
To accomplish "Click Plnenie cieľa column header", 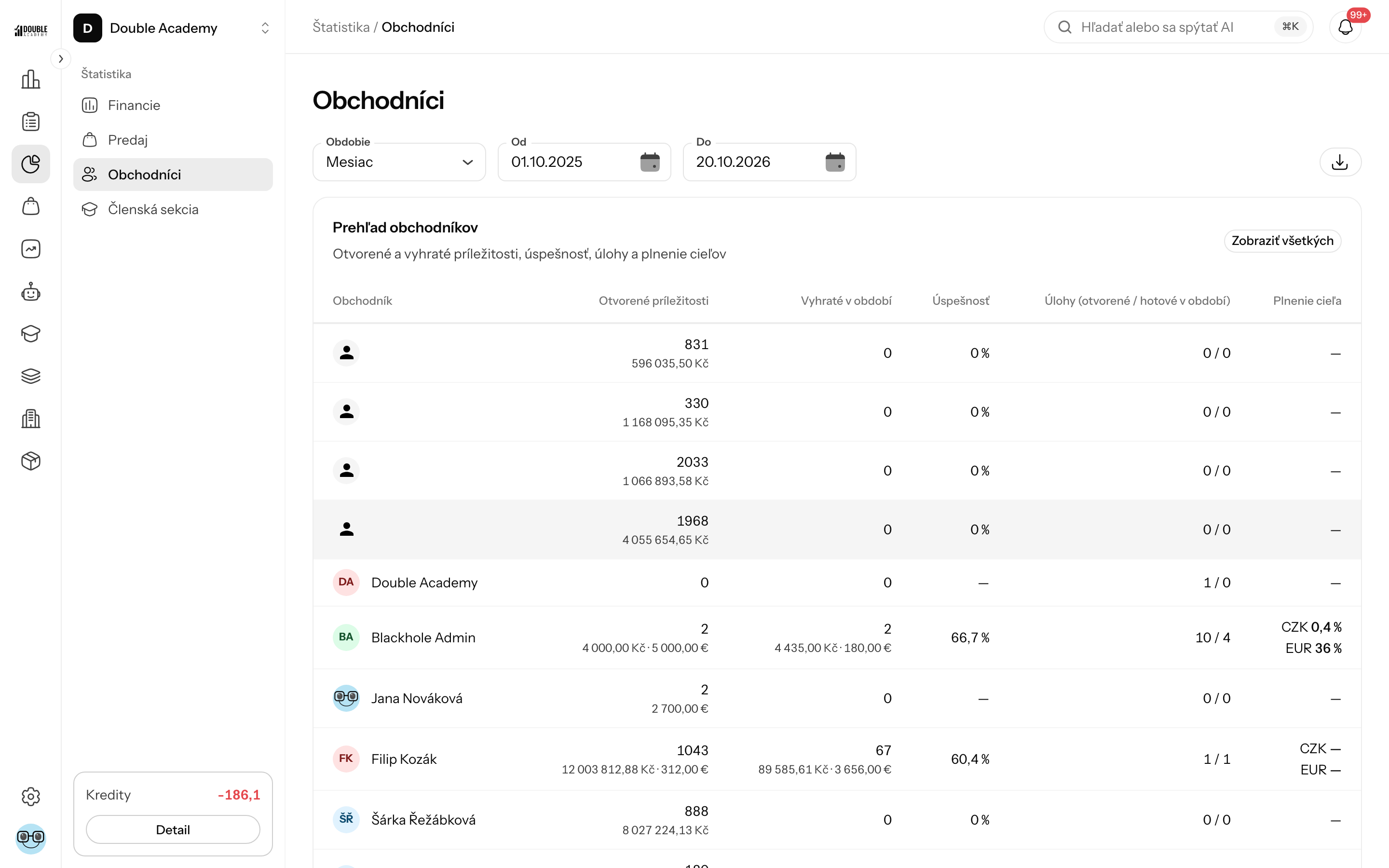I will 1307,301.
